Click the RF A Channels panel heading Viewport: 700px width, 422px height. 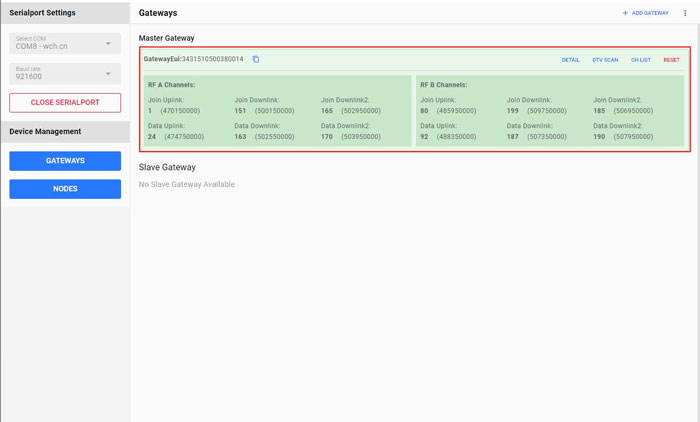coord(171,85)
